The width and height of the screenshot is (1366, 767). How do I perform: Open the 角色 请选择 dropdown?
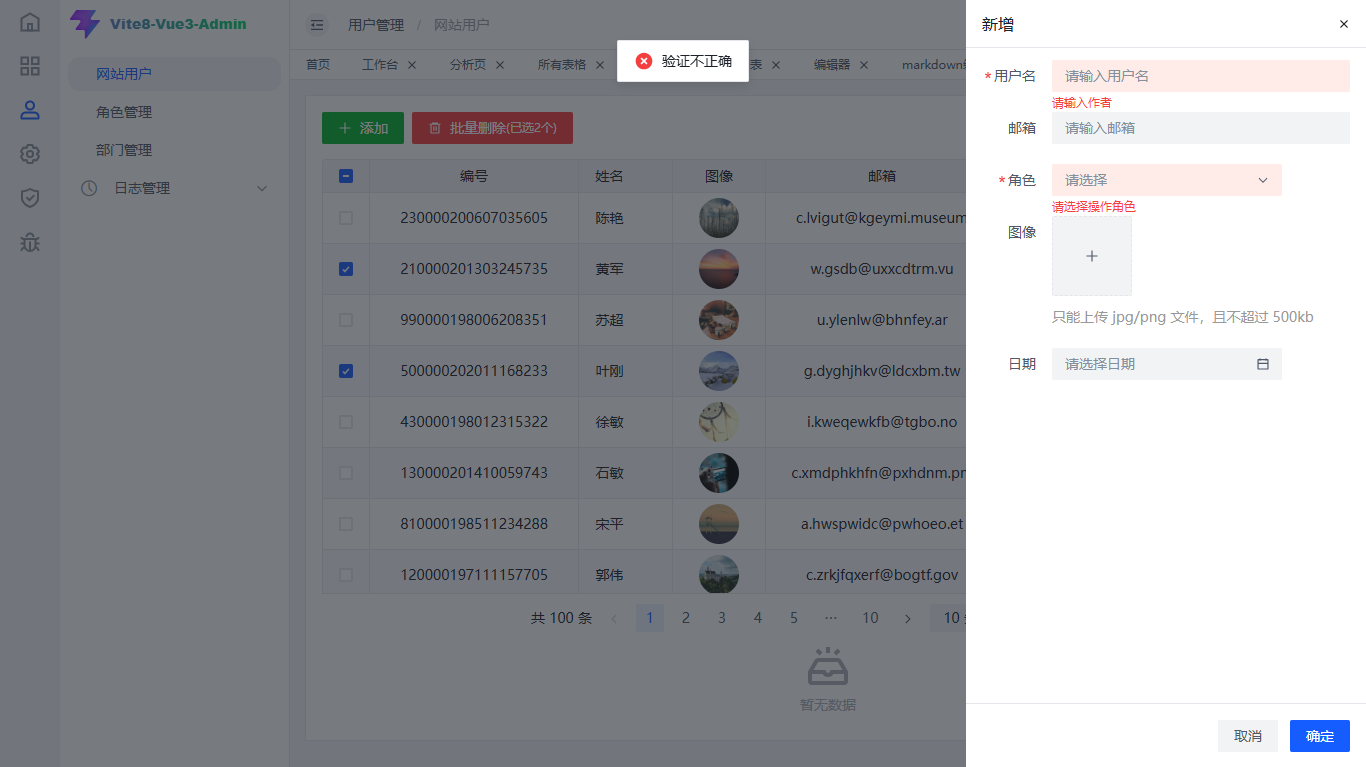point(1167,180)
